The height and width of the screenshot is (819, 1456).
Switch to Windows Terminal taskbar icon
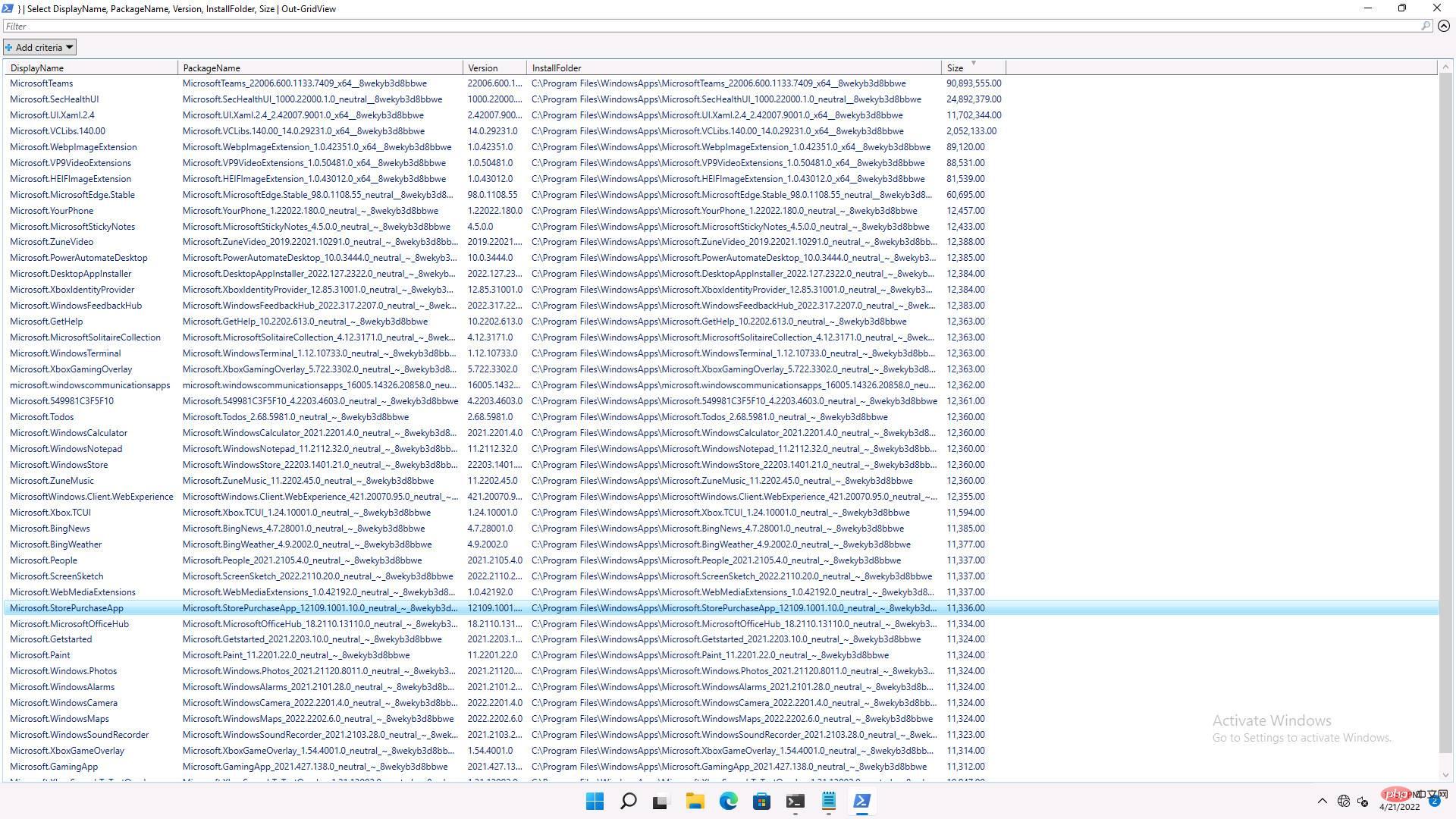(795, 801)
